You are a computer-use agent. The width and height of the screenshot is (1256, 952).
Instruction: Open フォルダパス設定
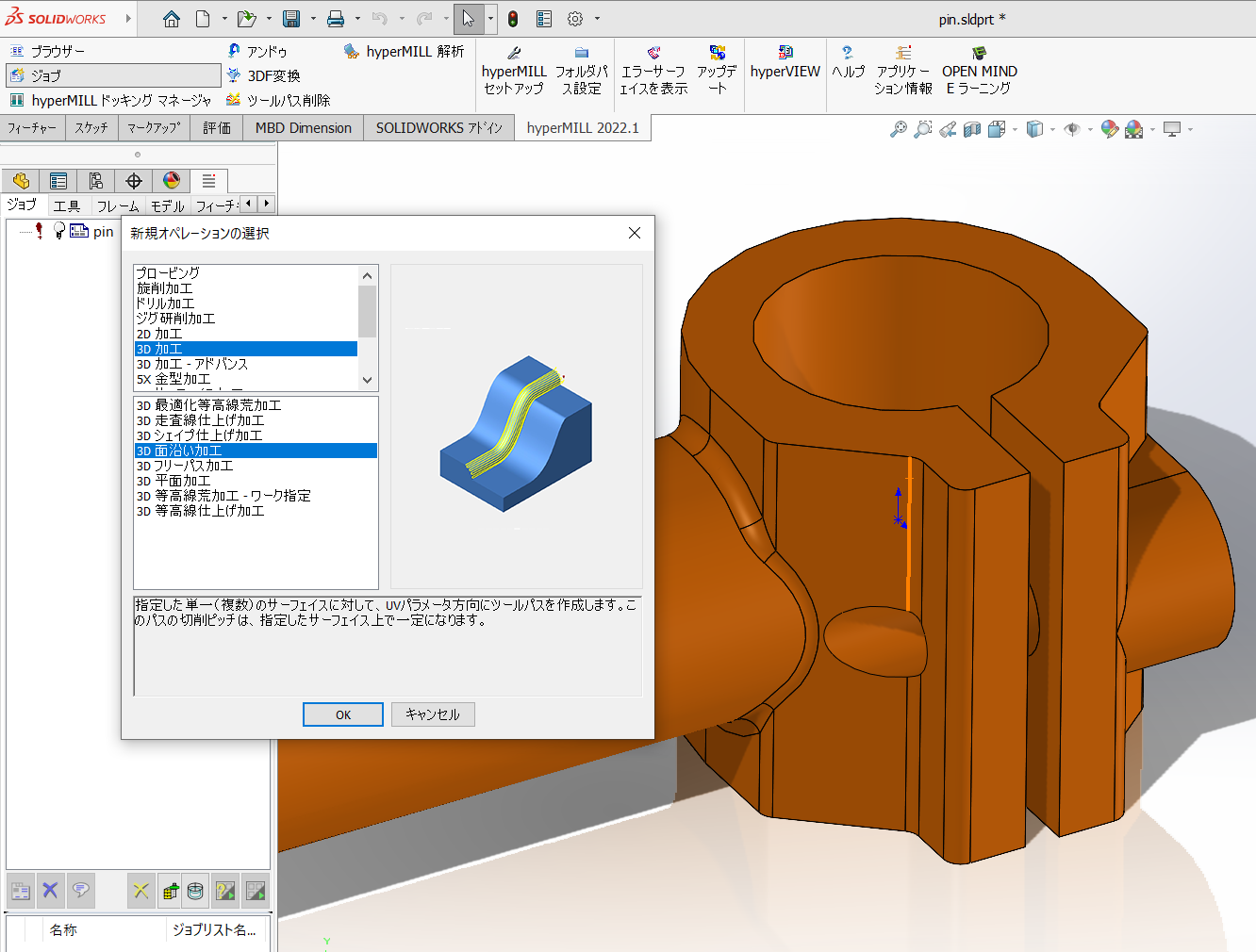click(x=581, y=73)
